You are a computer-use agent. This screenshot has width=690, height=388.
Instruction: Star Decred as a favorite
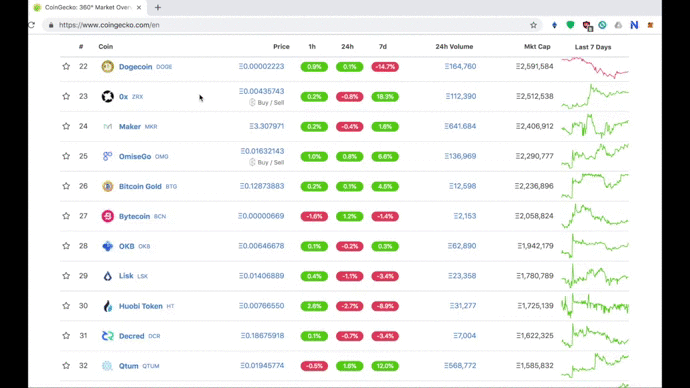pos(66,336)
